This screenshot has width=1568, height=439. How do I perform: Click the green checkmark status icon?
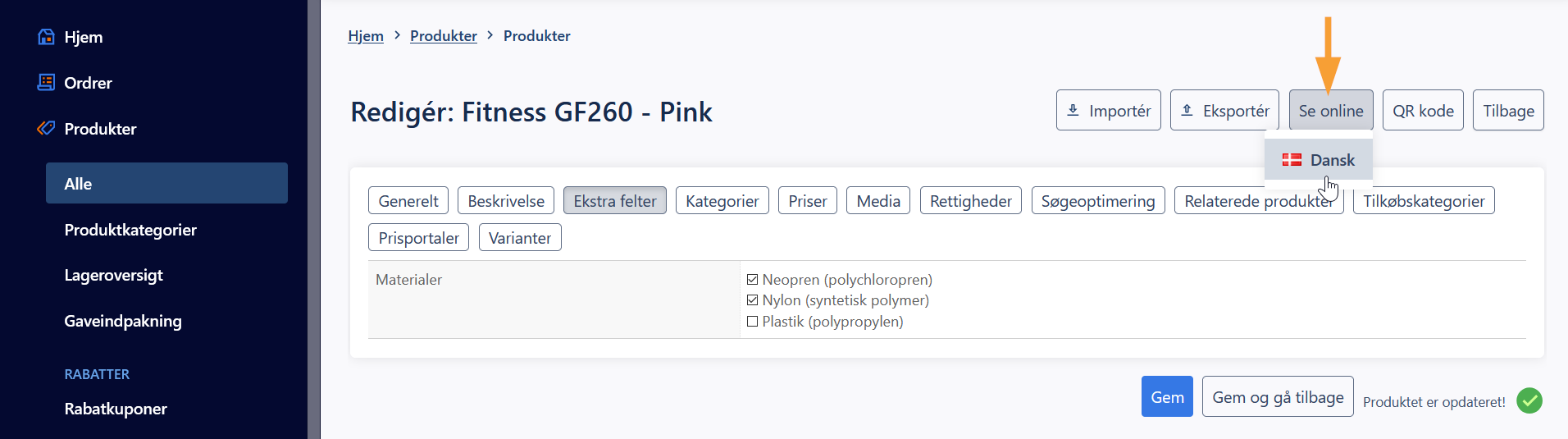coord(1529,400)
